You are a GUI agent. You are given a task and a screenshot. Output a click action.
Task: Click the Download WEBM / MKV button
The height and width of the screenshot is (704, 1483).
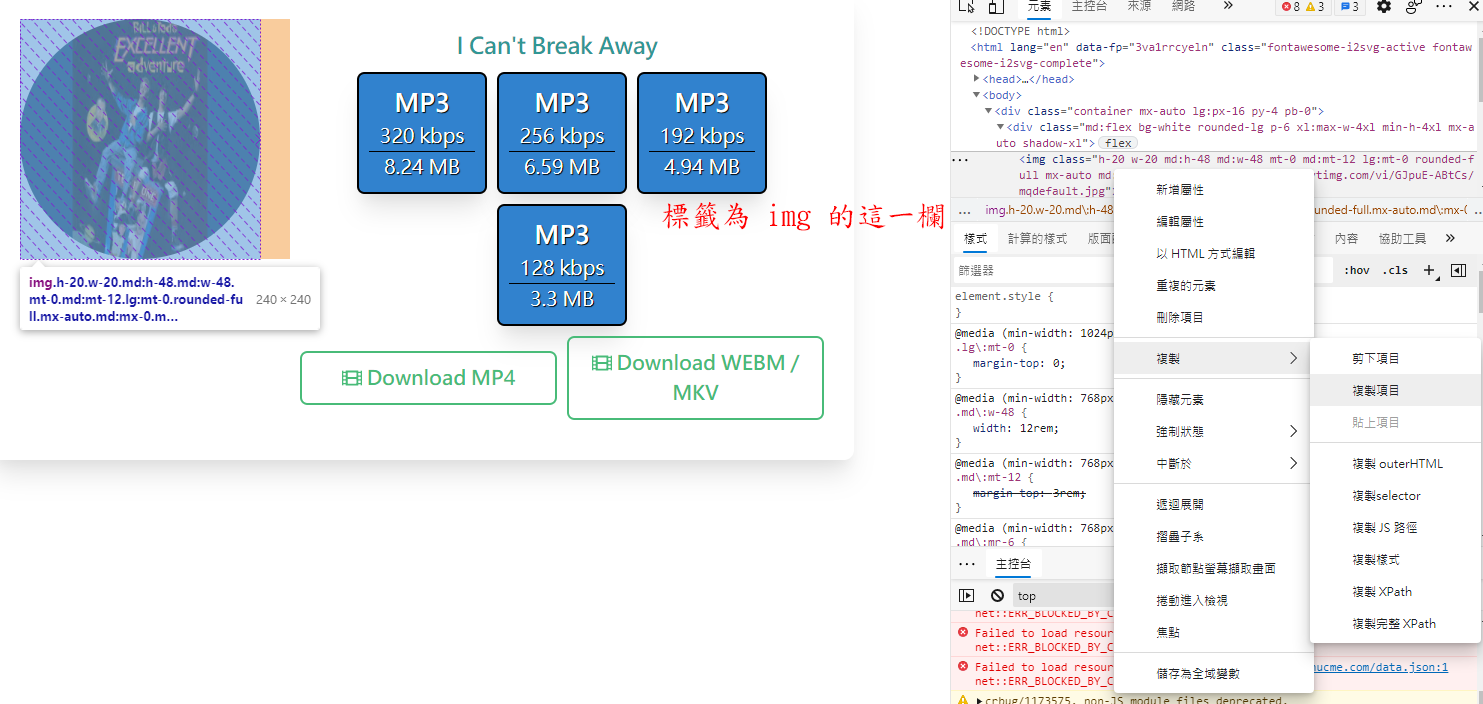pyautogui.click(x=695, y=378)
